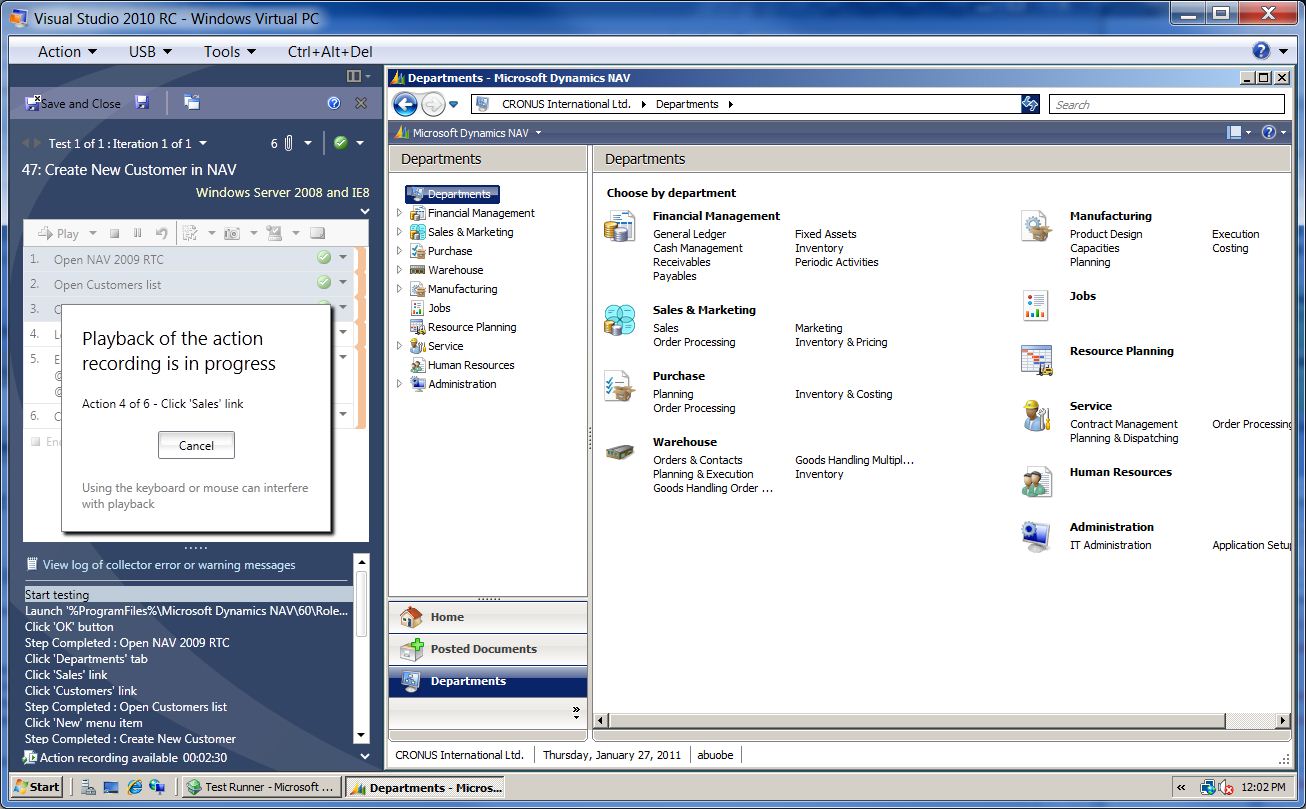The image size is (1306, 809).
Task: Switch to Posted Documents navigation button
Action: click(488, 649)
